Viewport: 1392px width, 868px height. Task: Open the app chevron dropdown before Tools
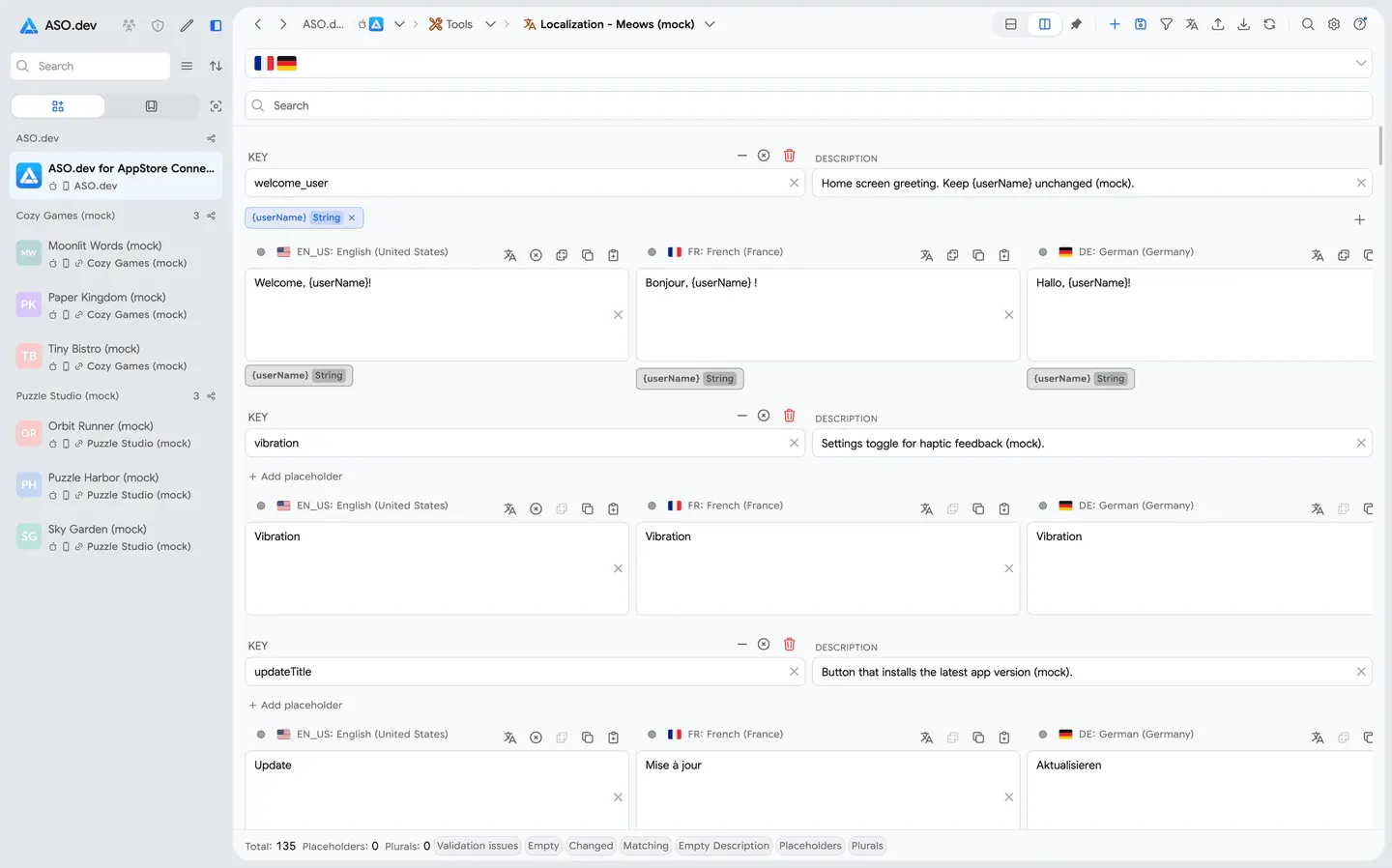tap(399, 24)
